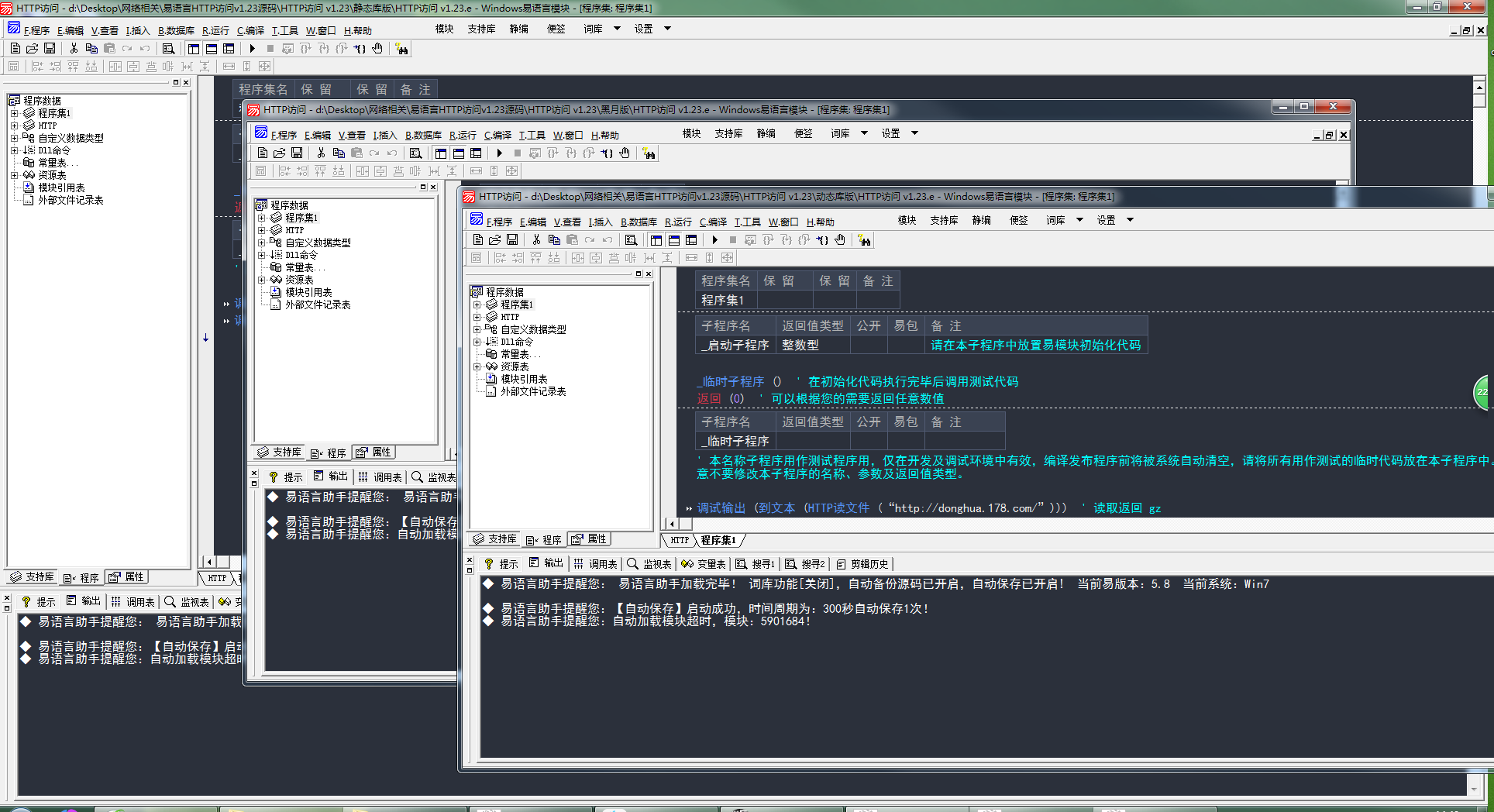The height and width of the screenshot is (812, 1494).
Task: Click Save icon in rear 静态库版 window
Action: 50,49
